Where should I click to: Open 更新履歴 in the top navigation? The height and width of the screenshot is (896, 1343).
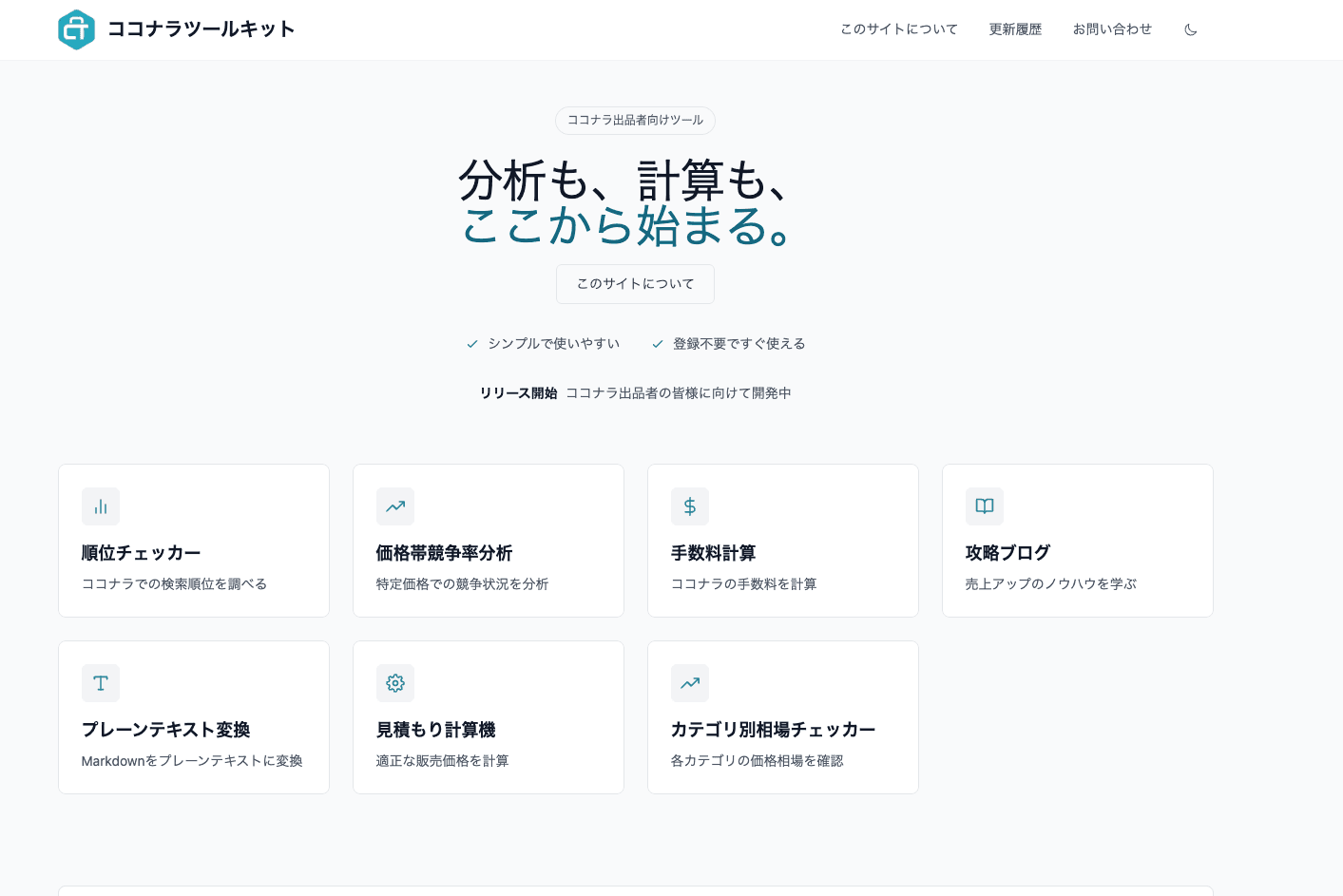pos(1015,29)
